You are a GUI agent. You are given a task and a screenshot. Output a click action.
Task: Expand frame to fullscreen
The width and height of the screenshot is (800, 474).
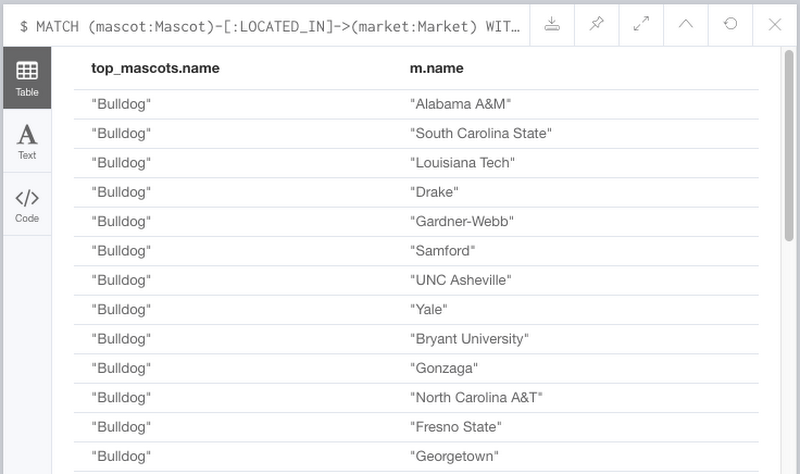click(x=641, y=24)
